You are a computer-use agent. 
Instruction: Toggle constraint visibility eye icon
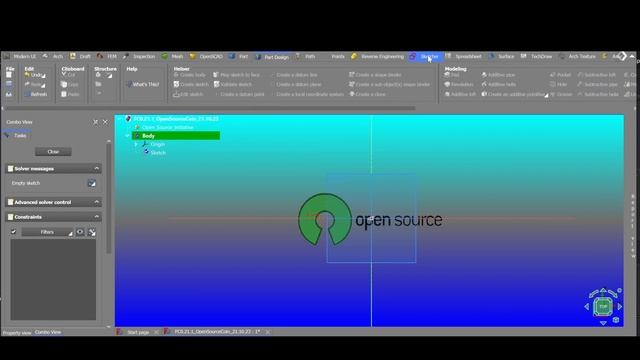coord(80,232)
